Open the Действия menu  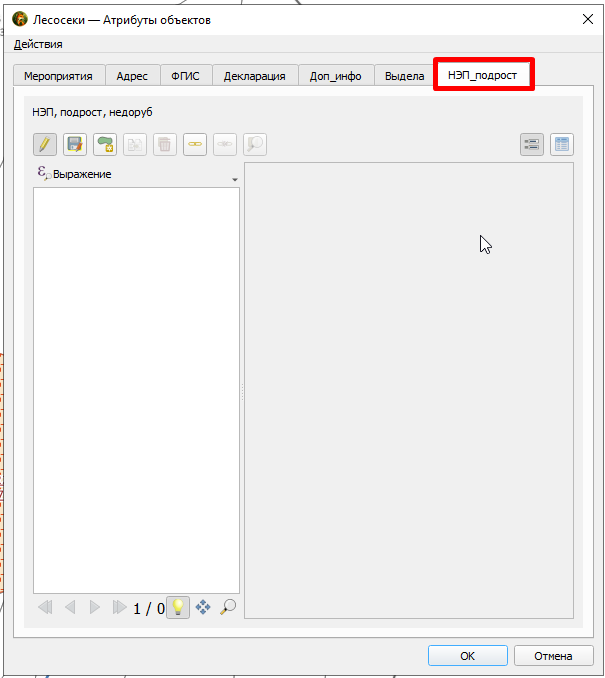click(38, 44)
